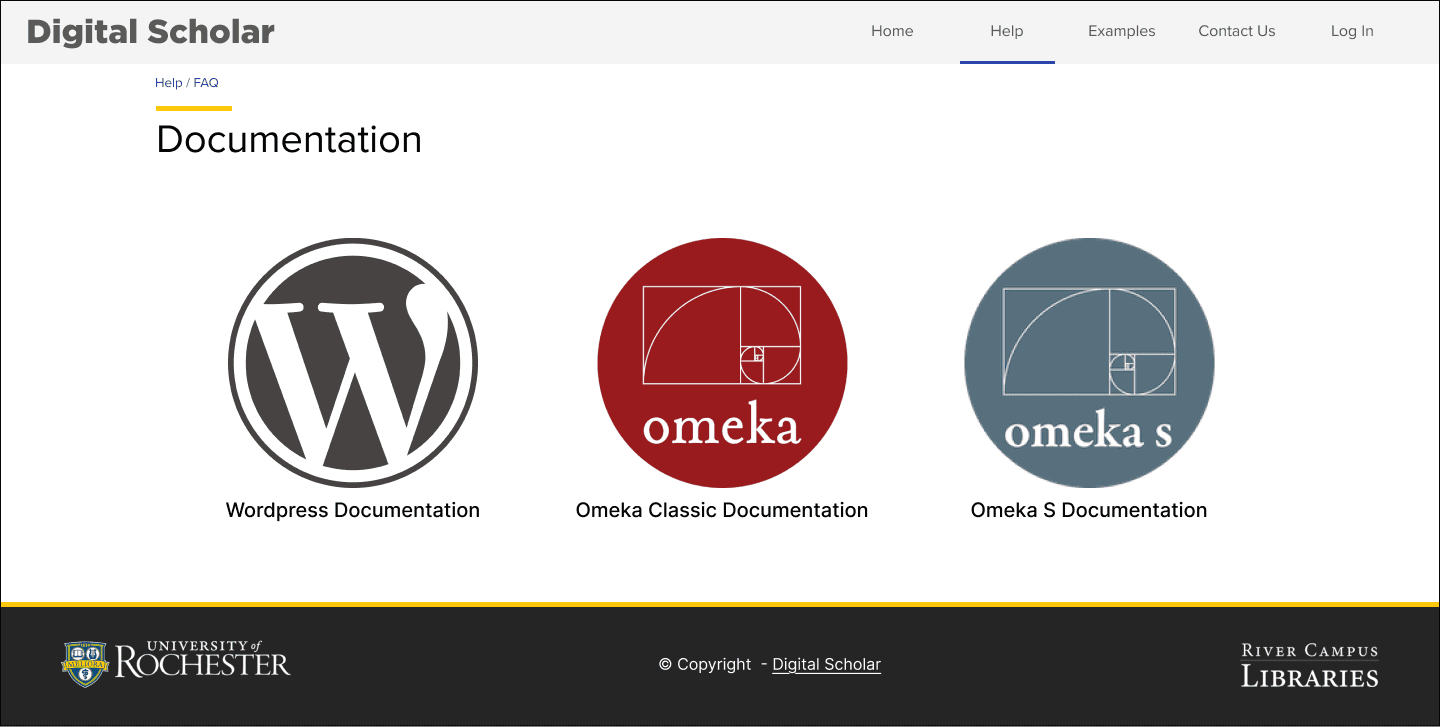Open the red Omeka Classic logo
Viewport: 1440px width, 727px height.
[x=722, y=363]
